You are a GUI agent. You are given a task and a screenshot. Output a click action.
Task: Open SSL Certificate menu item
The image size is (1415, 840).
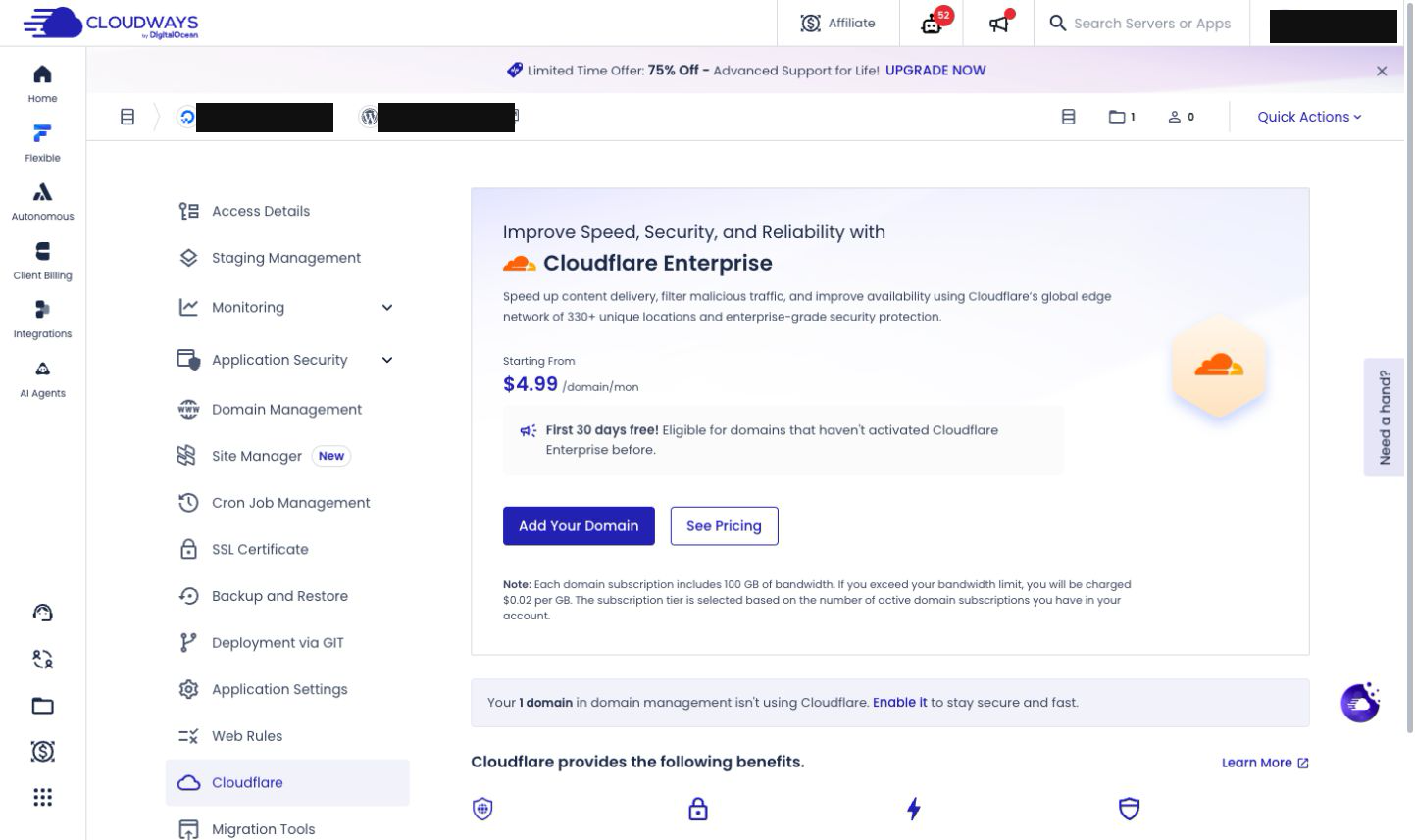tap(287, 550)
